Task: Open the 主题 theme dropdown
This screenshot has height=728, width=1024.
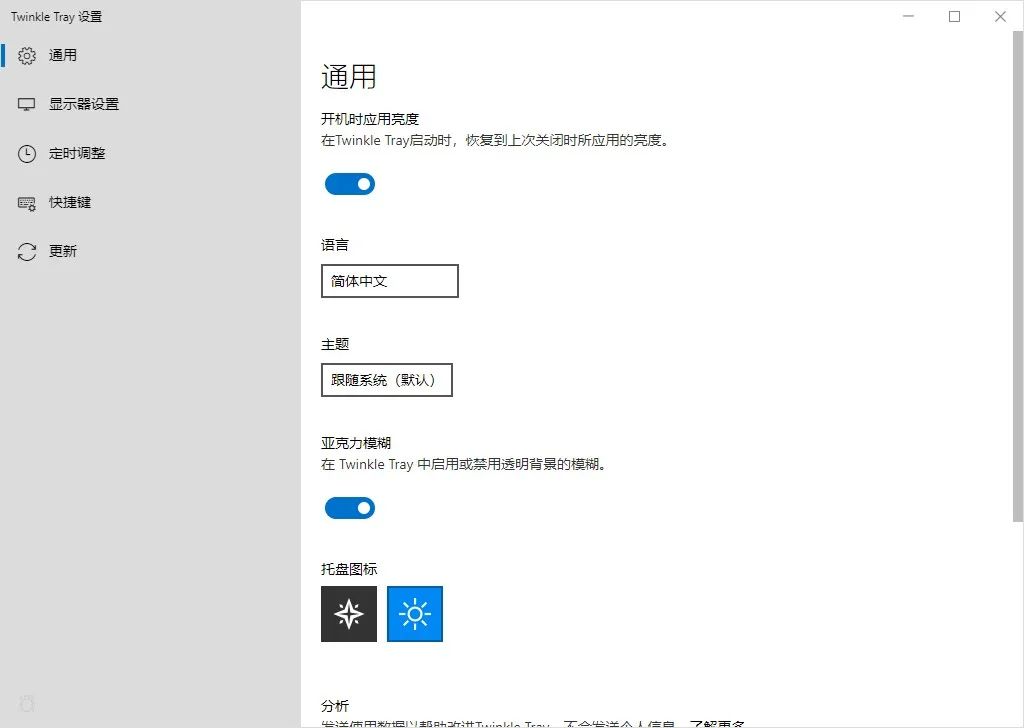Action: click(386, 380)
